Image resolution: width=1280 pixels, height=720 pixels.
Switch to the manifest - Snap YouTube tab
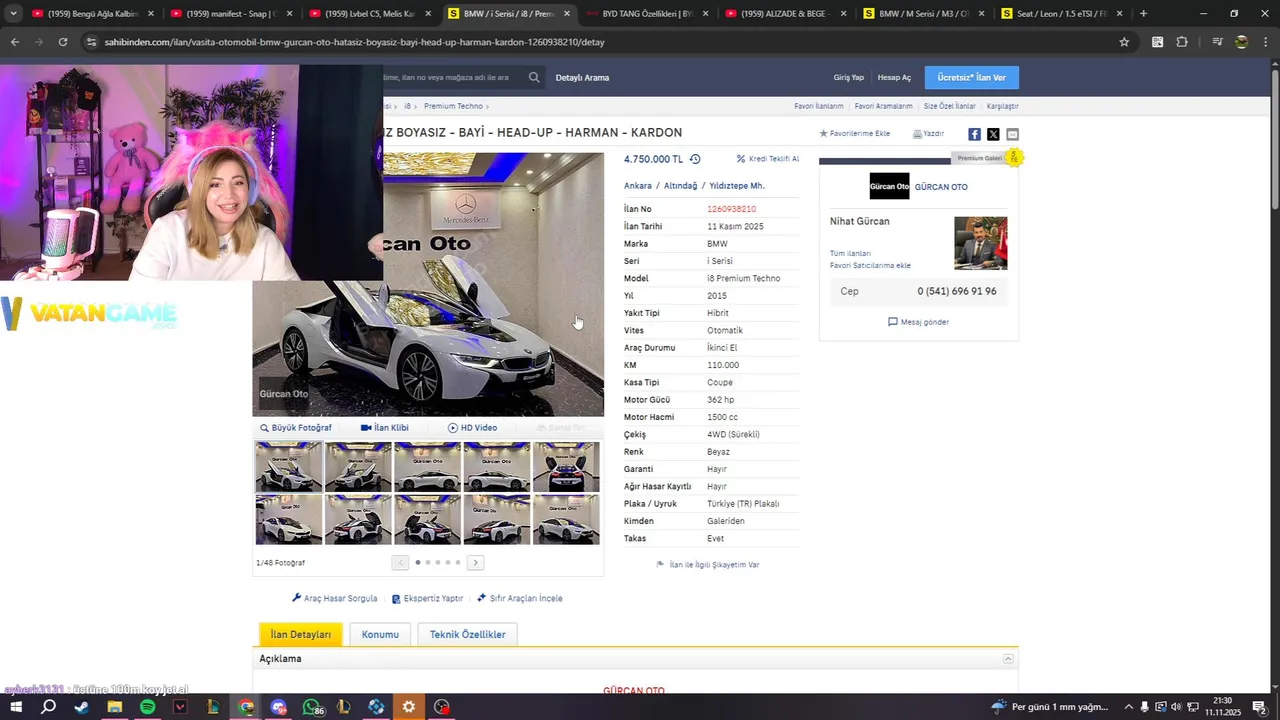click(x=230, y=14)
